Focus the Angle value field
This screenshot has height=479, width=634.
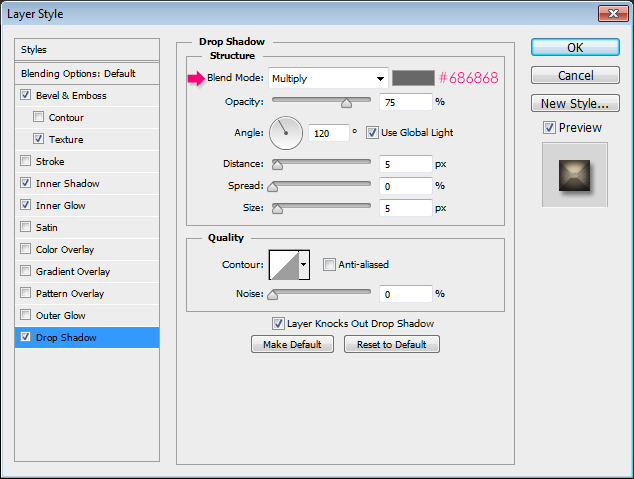328,133
